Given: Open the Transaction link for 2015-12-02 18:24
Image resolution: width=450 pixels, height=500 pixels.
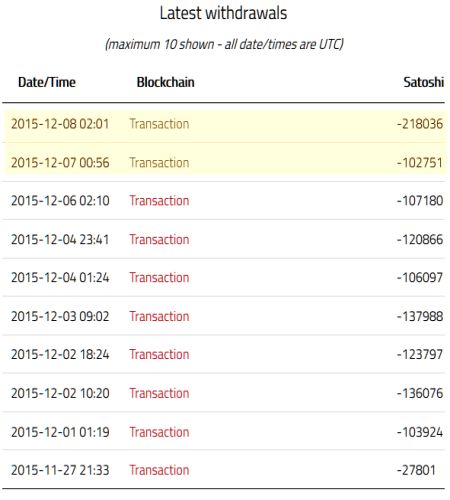Looking at the screenshot, I should coord(159,354).
